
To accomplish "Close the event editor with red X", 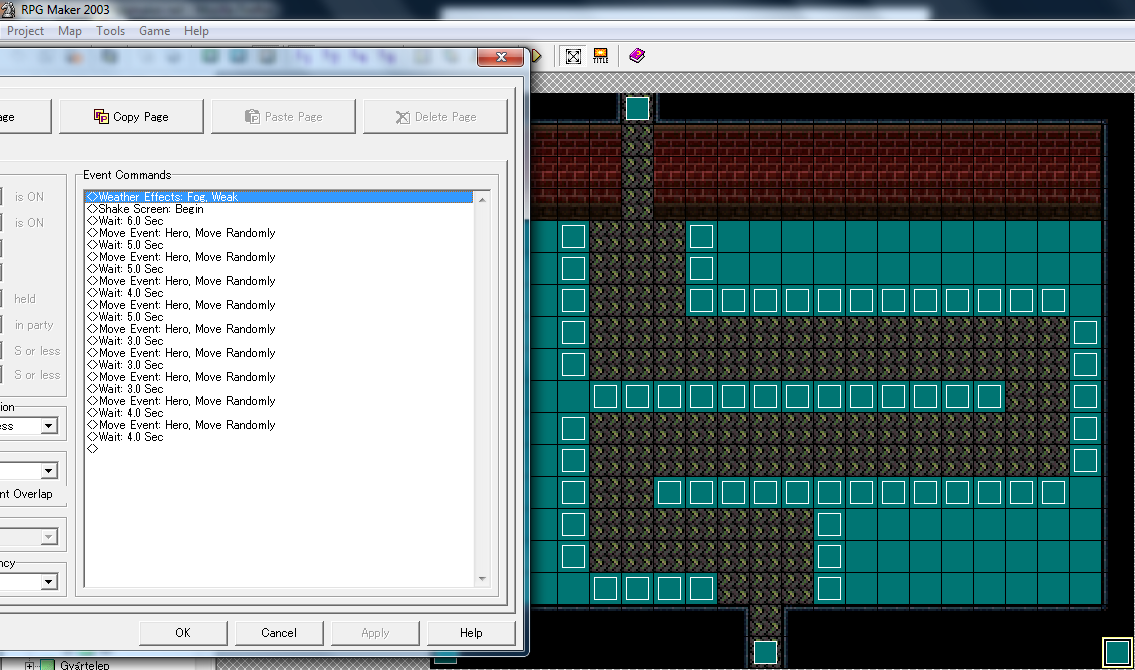I will tap(500, 58).
